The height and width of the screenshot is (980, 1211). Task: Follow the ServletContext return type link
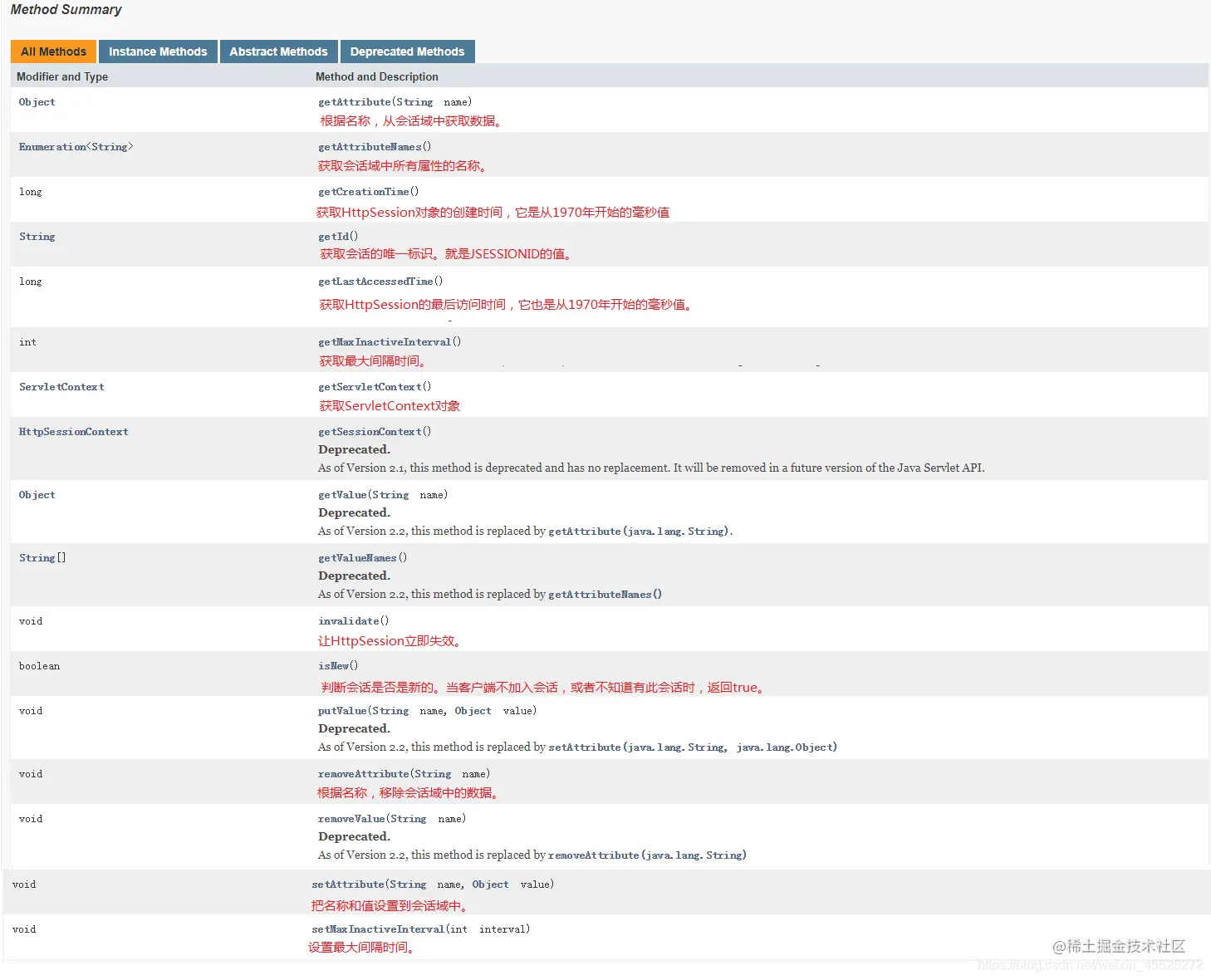point(61,387)
